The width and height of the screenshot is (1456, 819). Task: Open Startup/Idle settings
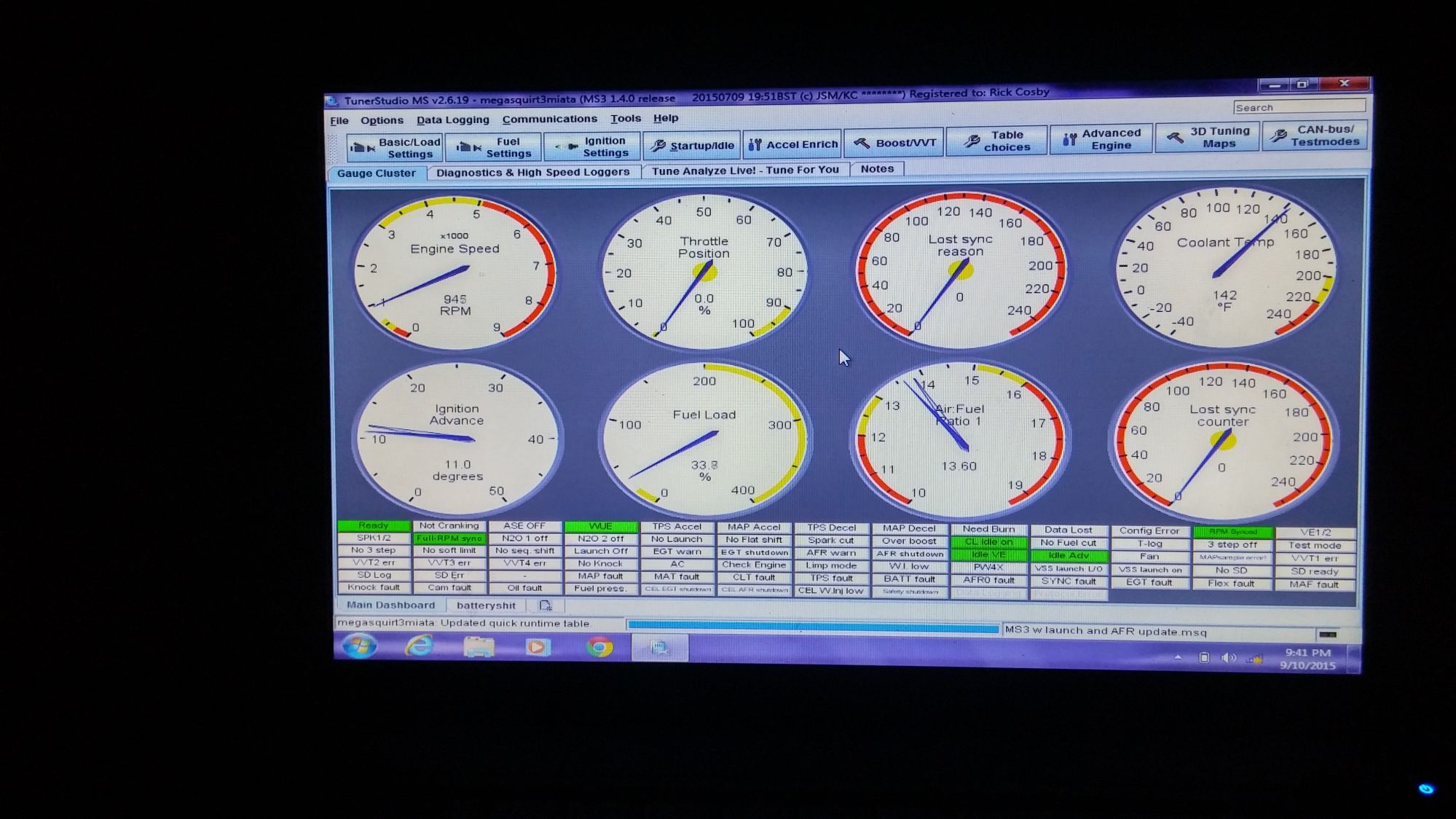pos(692,146)
